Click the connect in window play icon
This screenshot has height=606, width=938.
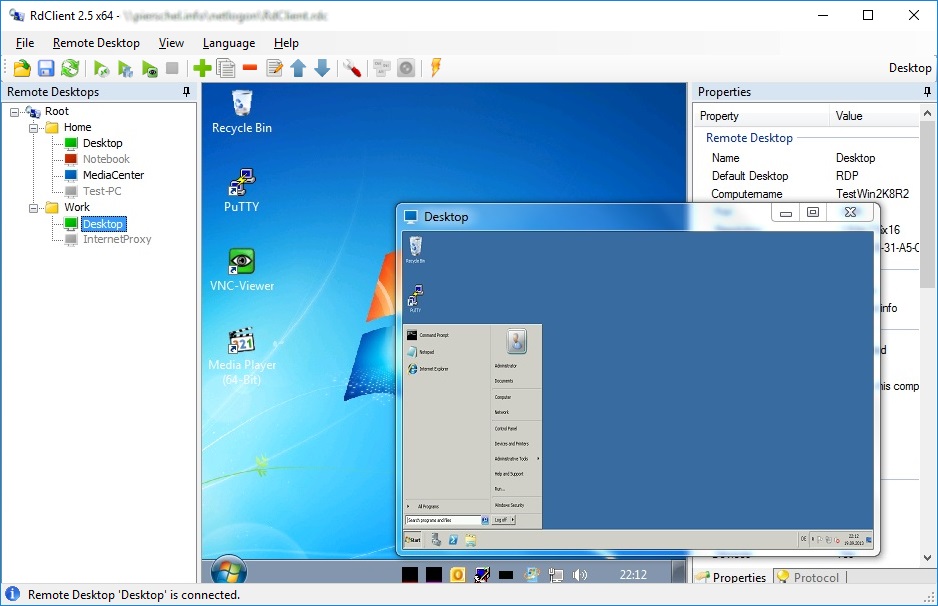[125, 69]
